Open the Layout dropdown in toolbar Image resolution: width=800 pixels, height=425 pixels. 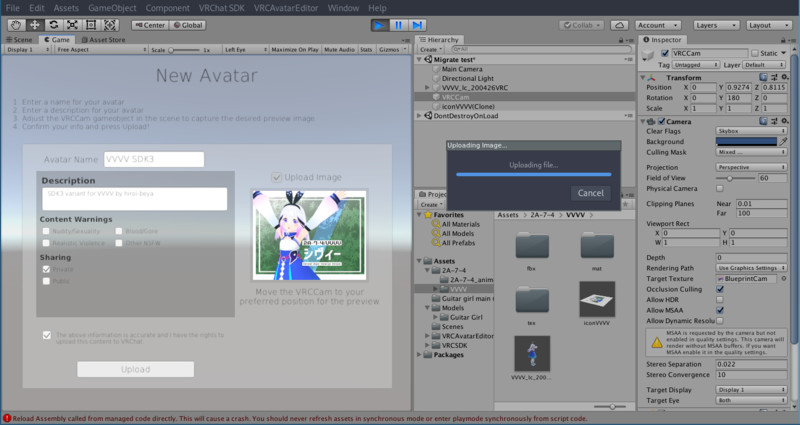pyautogui.click(x=769, y=25)
